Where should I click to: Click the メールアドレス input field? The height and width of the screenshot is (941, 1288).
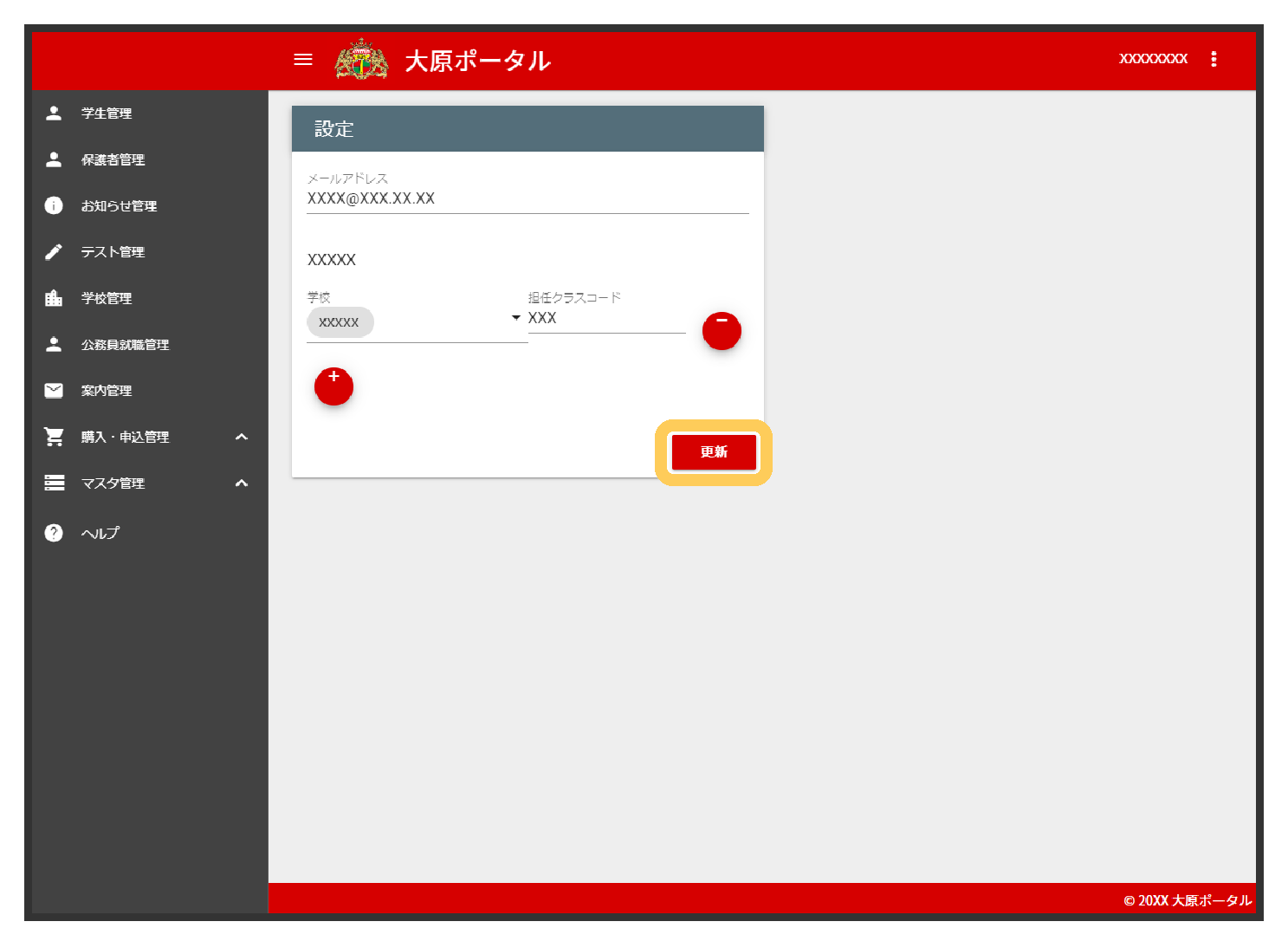click(527, 198)
